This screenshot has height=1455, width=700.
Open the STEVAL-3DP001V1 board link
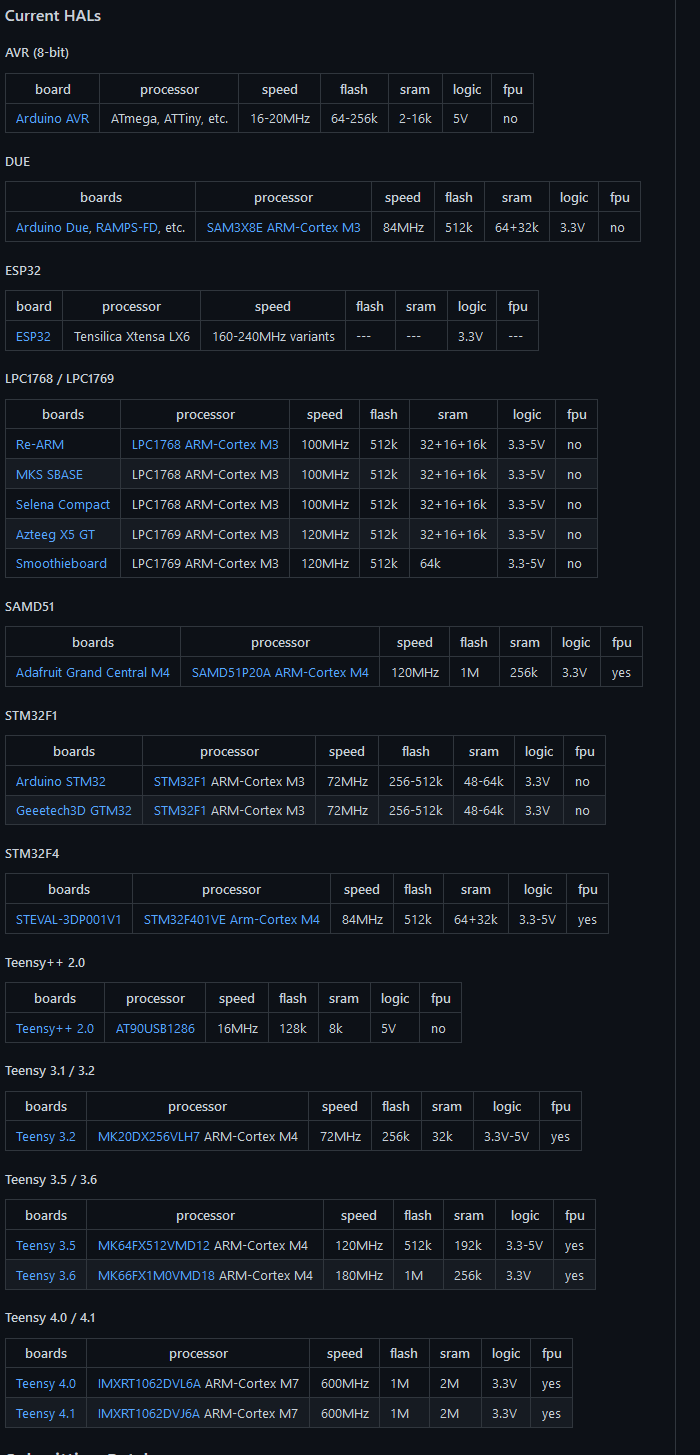click(69, 919)
